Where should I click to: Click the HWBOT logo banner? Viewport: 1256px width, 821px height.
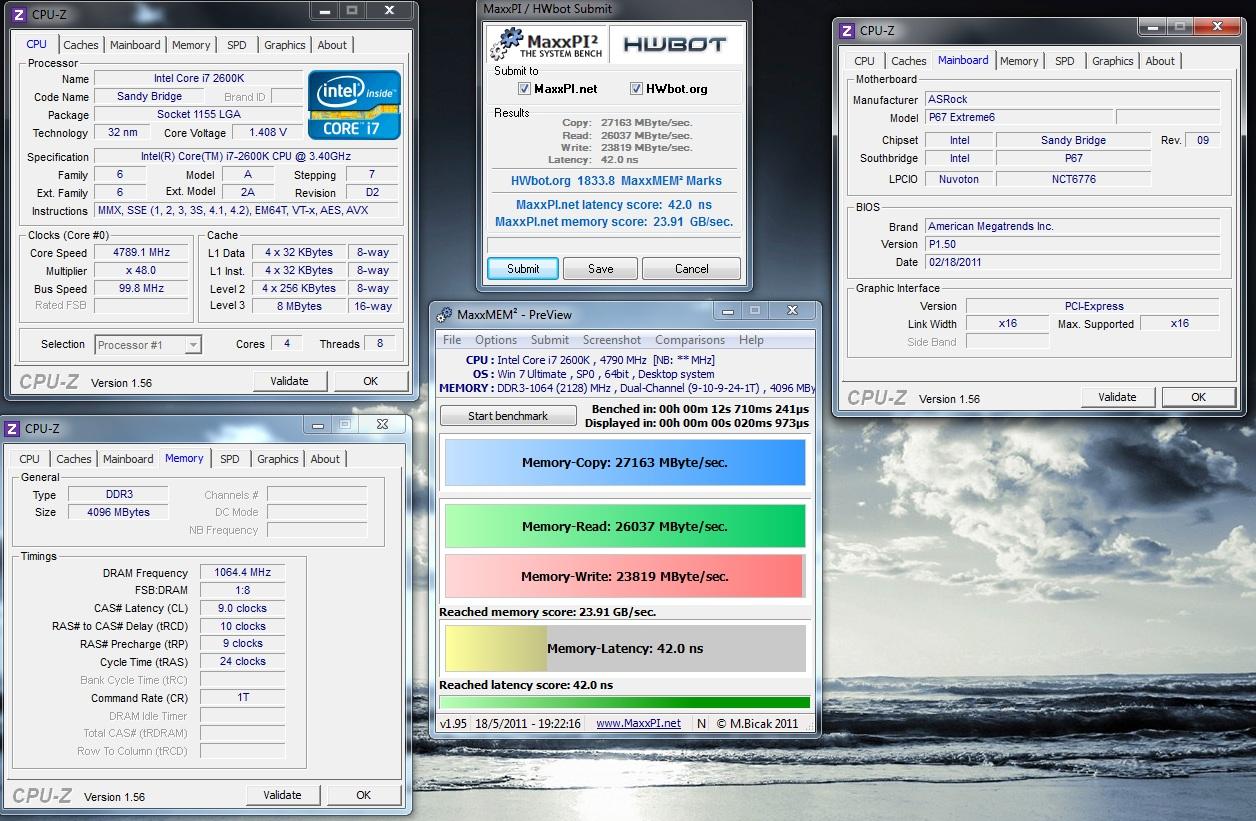(x=674, y=45)
